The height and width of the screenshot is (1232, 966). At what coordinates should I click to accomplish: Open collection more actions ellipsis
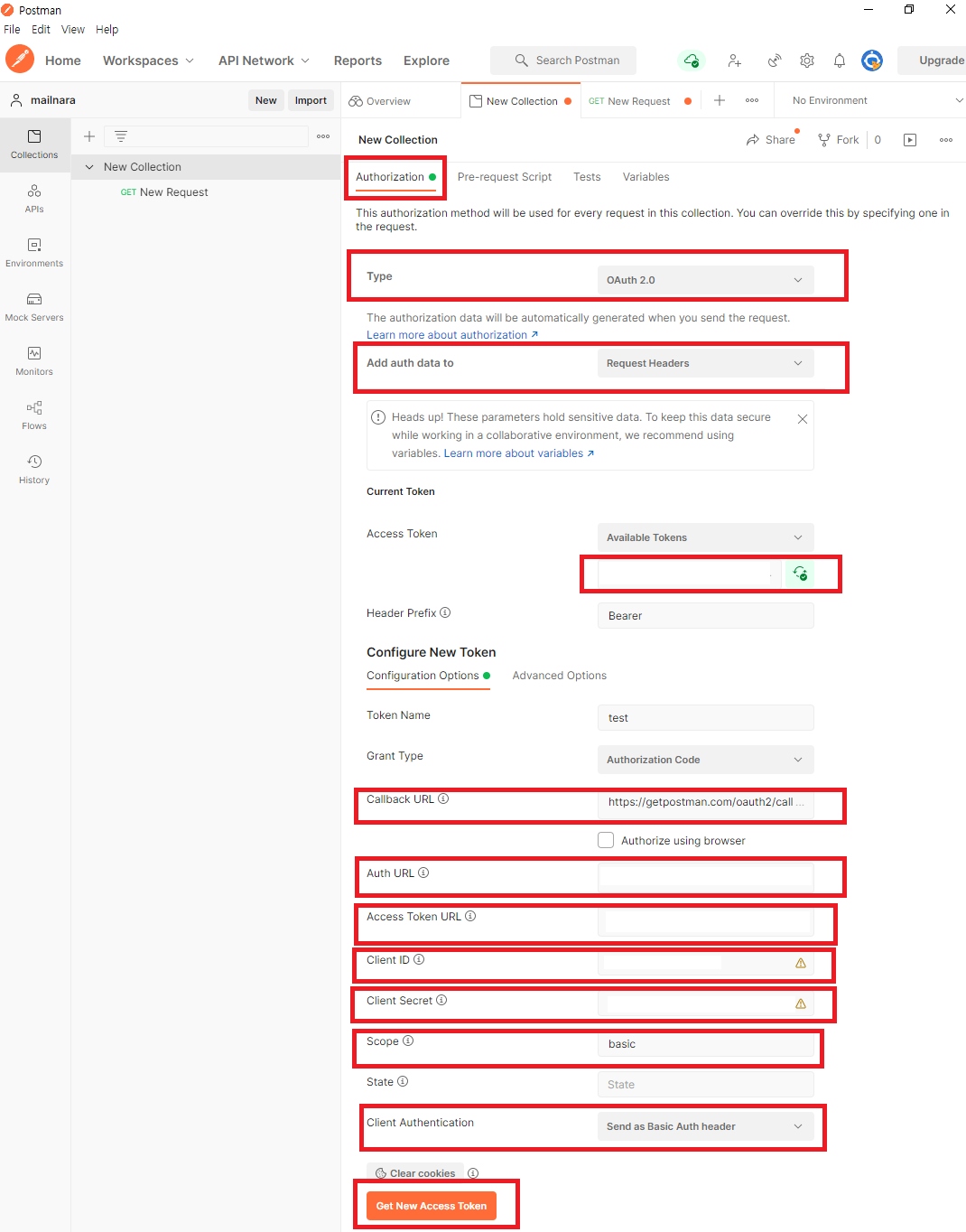pos(946,140)
